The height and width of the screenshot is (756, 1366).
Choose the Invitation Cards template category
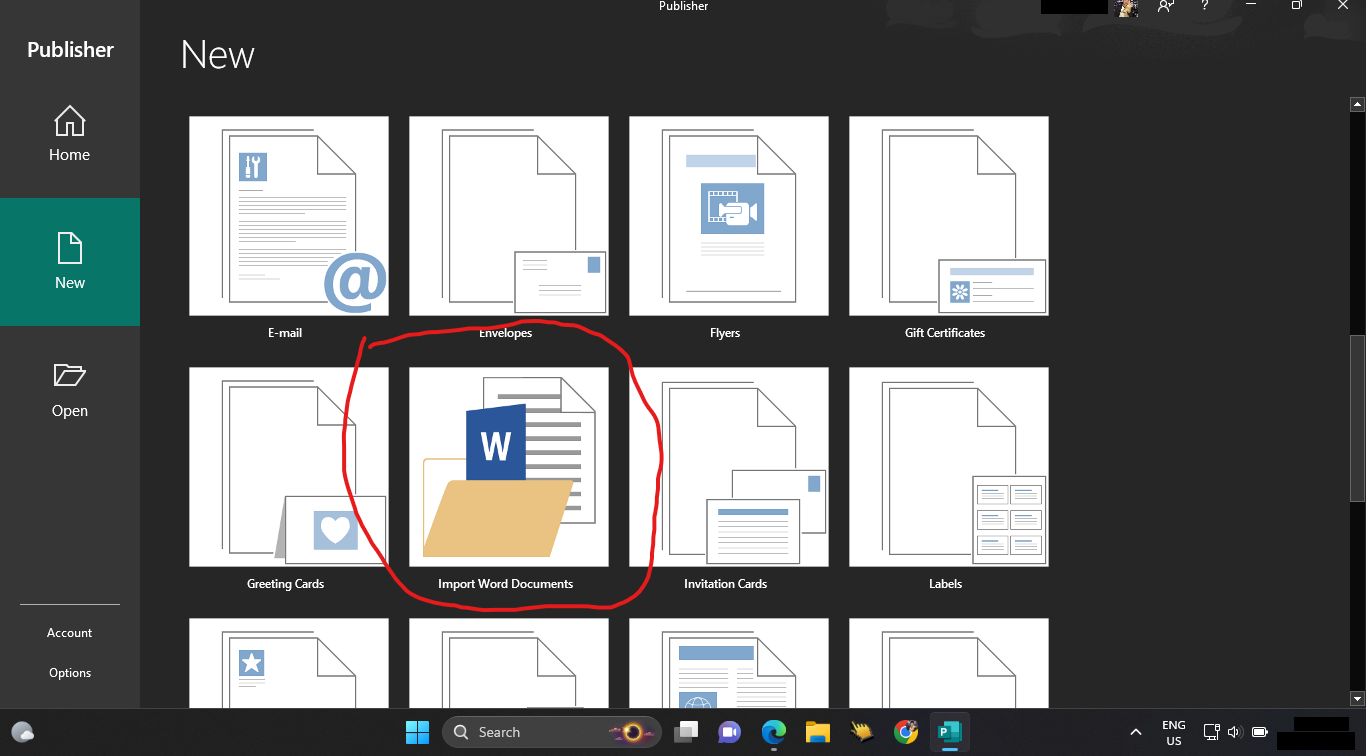tap(729, 479)
